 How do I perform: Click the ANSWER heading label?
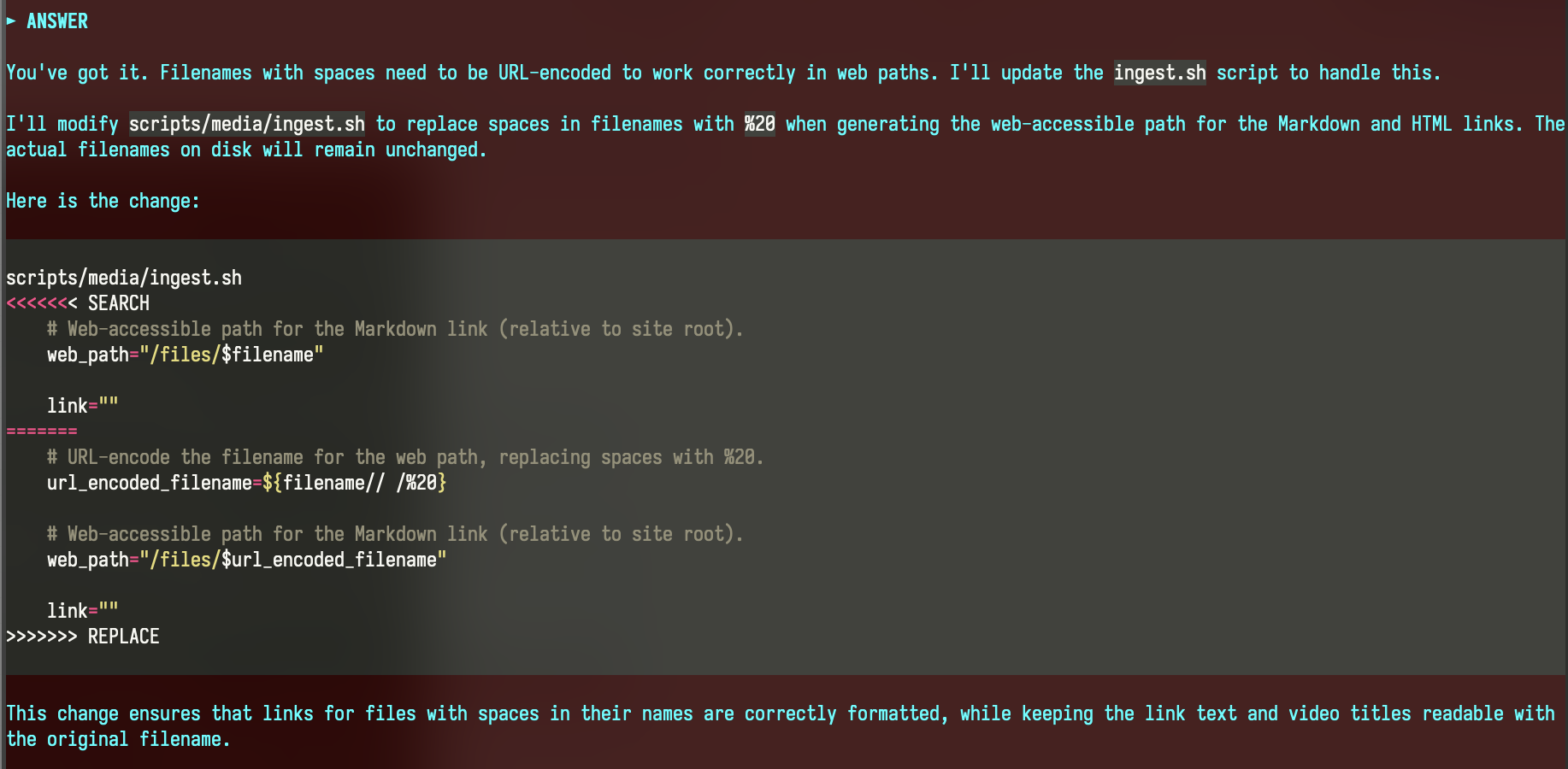[57, 21]
